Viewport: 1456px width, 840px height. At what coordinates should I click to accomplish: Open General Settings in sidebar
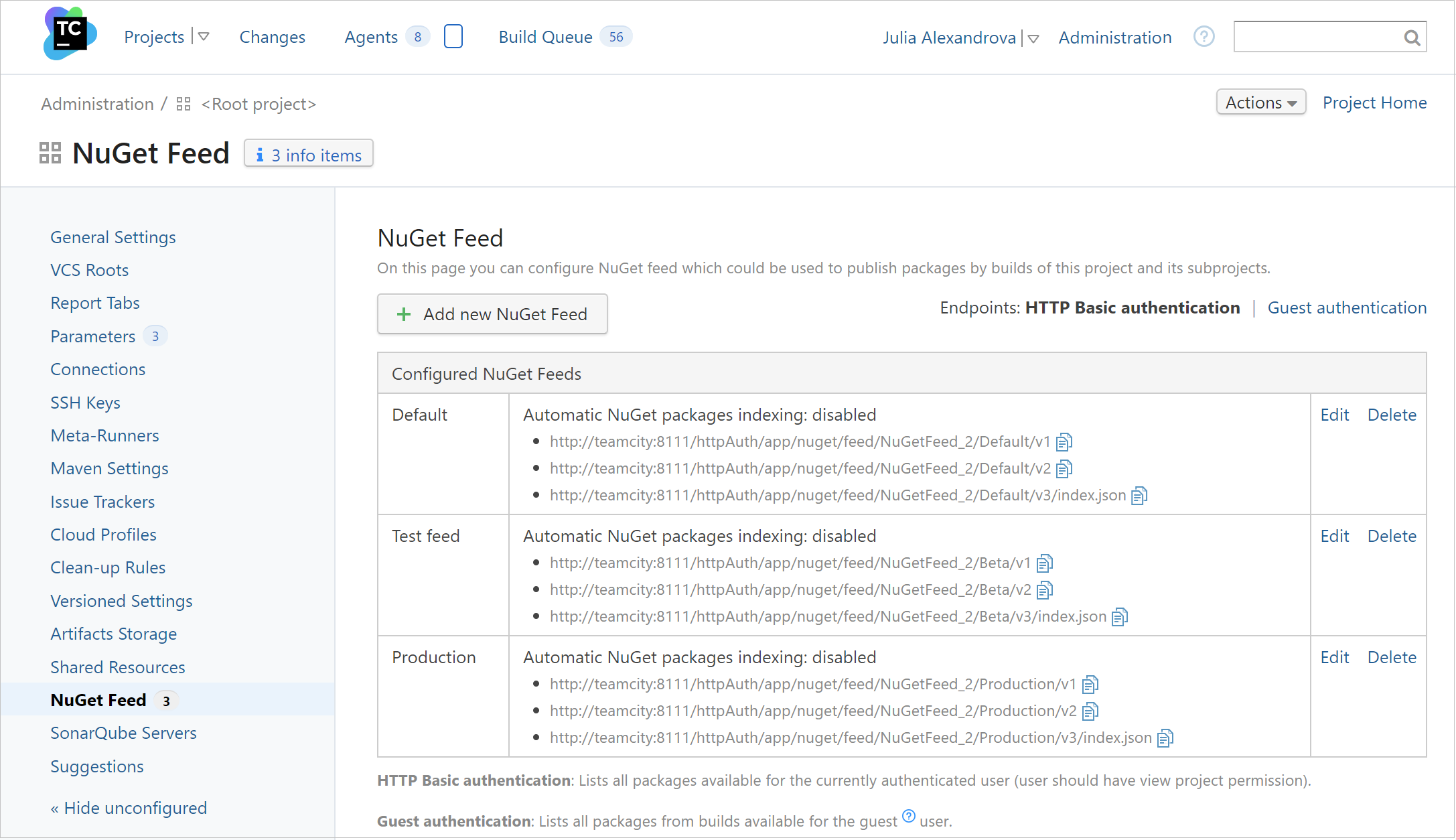click(113, 237)
